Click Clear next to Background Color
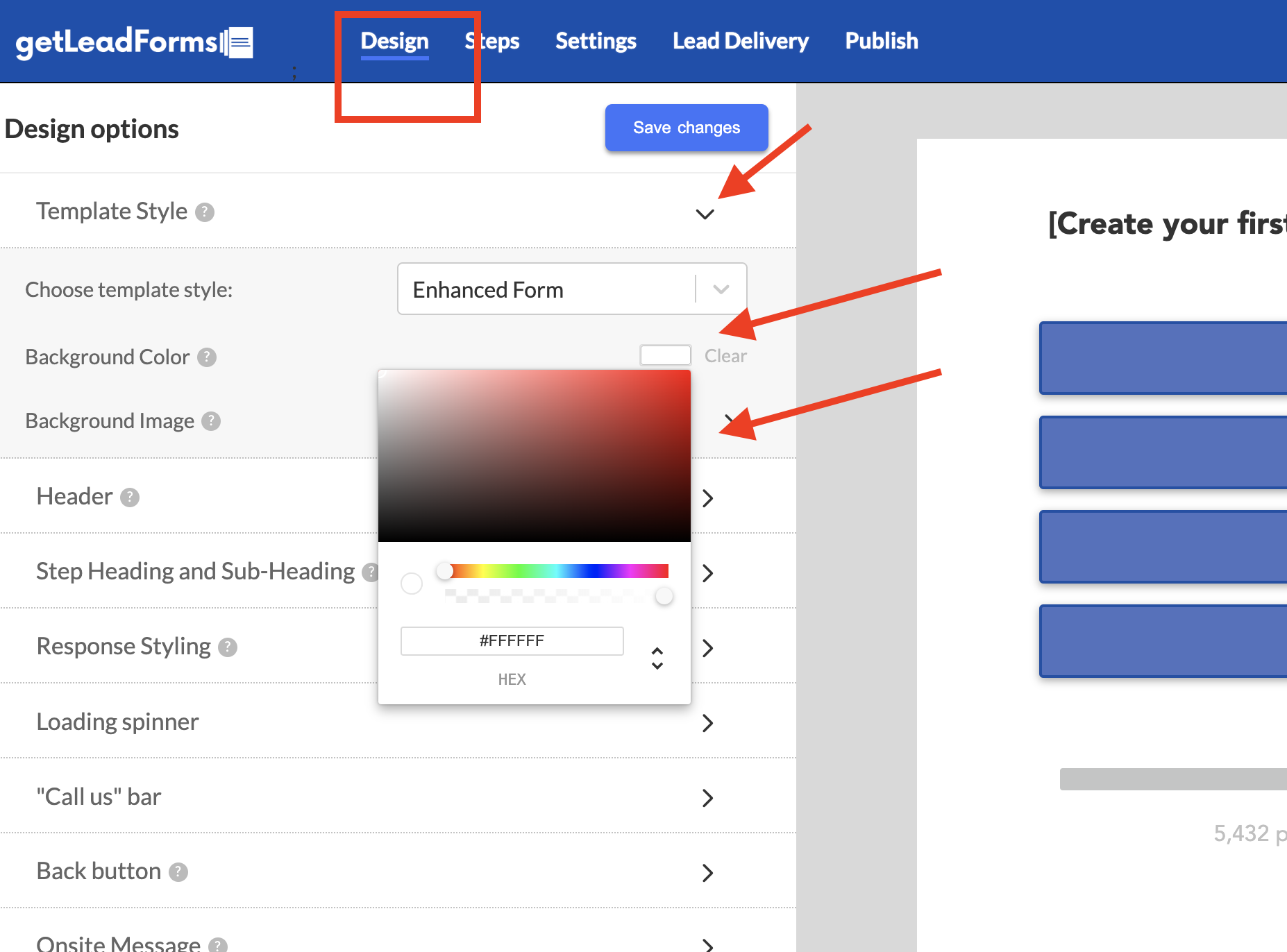Image resolution: width=1287 pixels, height=952 pixels. (x=725, y=355)
